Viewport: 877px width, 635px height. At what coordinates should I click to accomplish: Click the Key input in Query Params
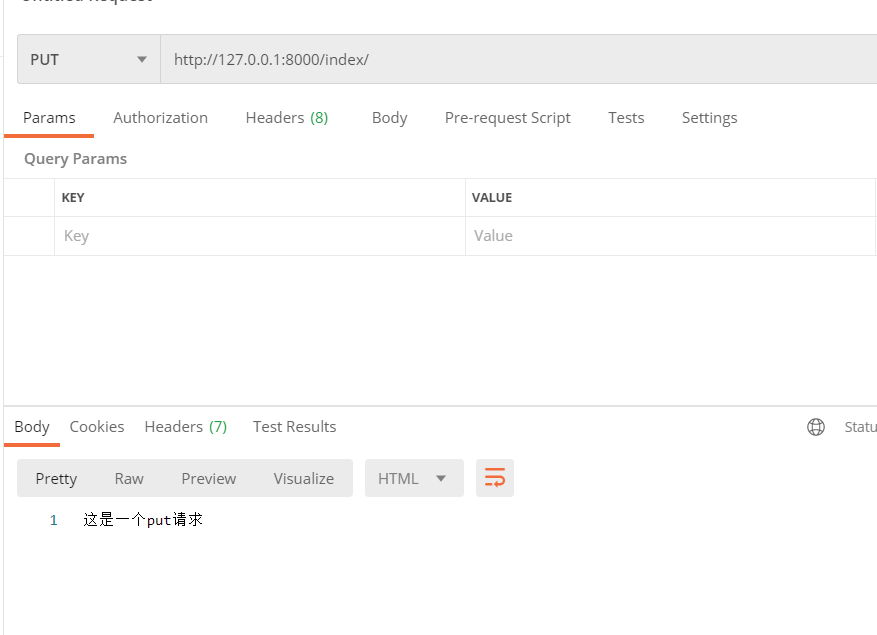(260, 236)
